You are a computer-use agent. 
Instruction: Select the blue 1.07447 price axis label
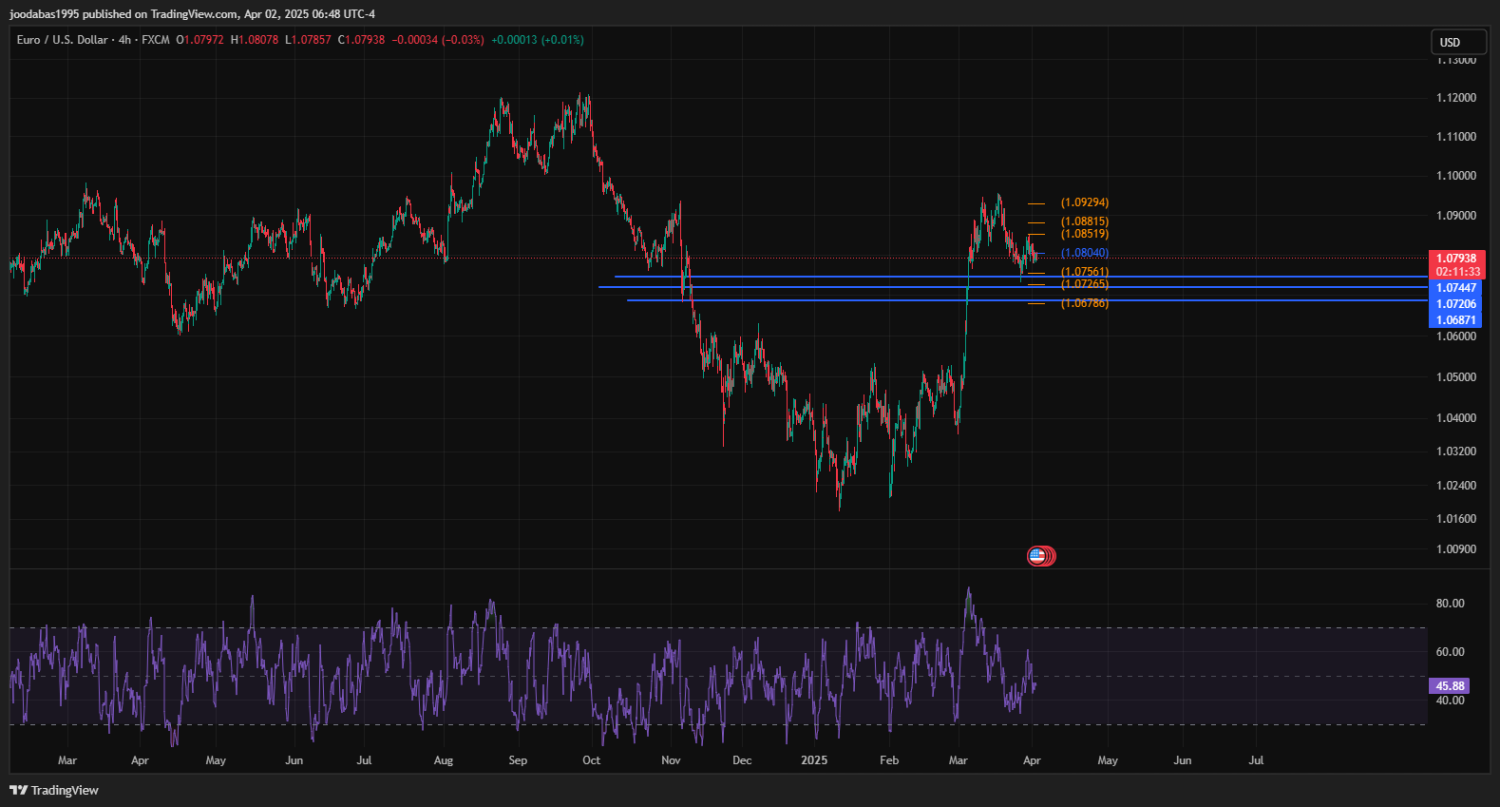pos(1455,287)
